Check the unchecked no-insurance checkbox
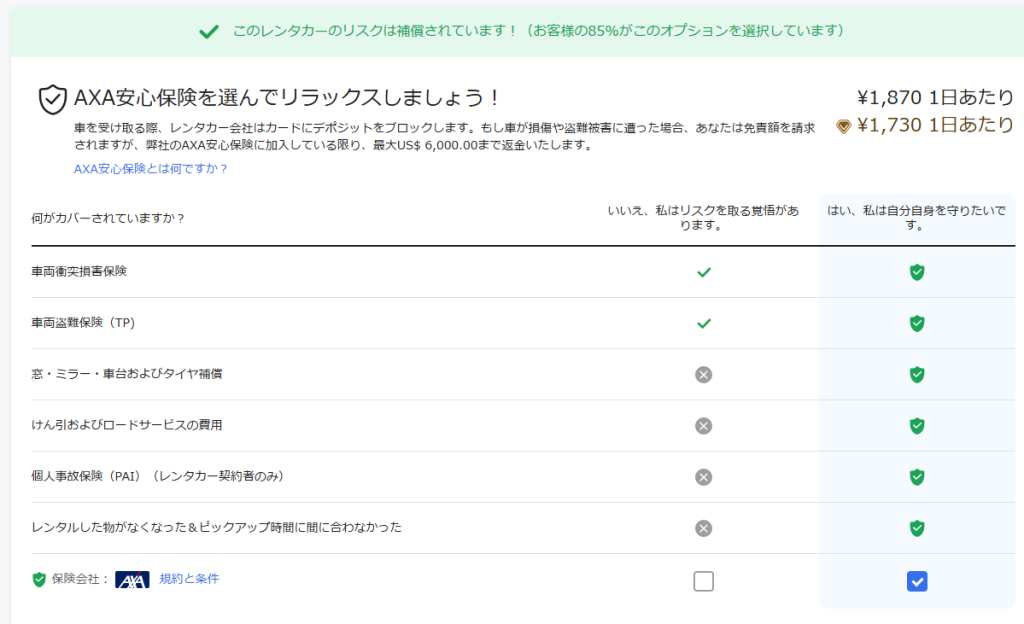Screen dimensions: 1024x624 click(x=703, y=581)
